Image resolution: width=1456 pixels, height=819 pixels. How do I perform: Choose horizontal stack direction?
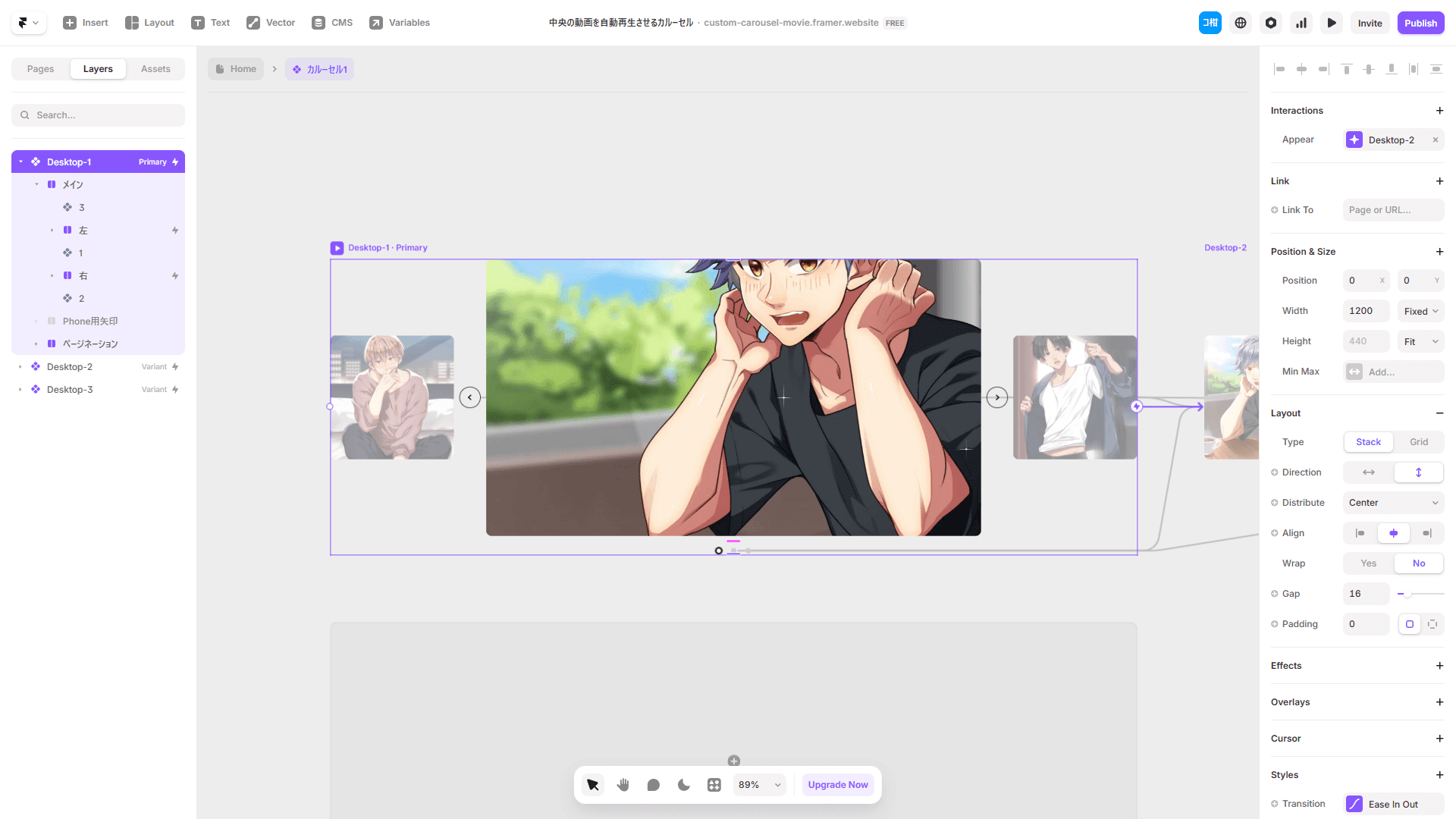point(1368,472)
